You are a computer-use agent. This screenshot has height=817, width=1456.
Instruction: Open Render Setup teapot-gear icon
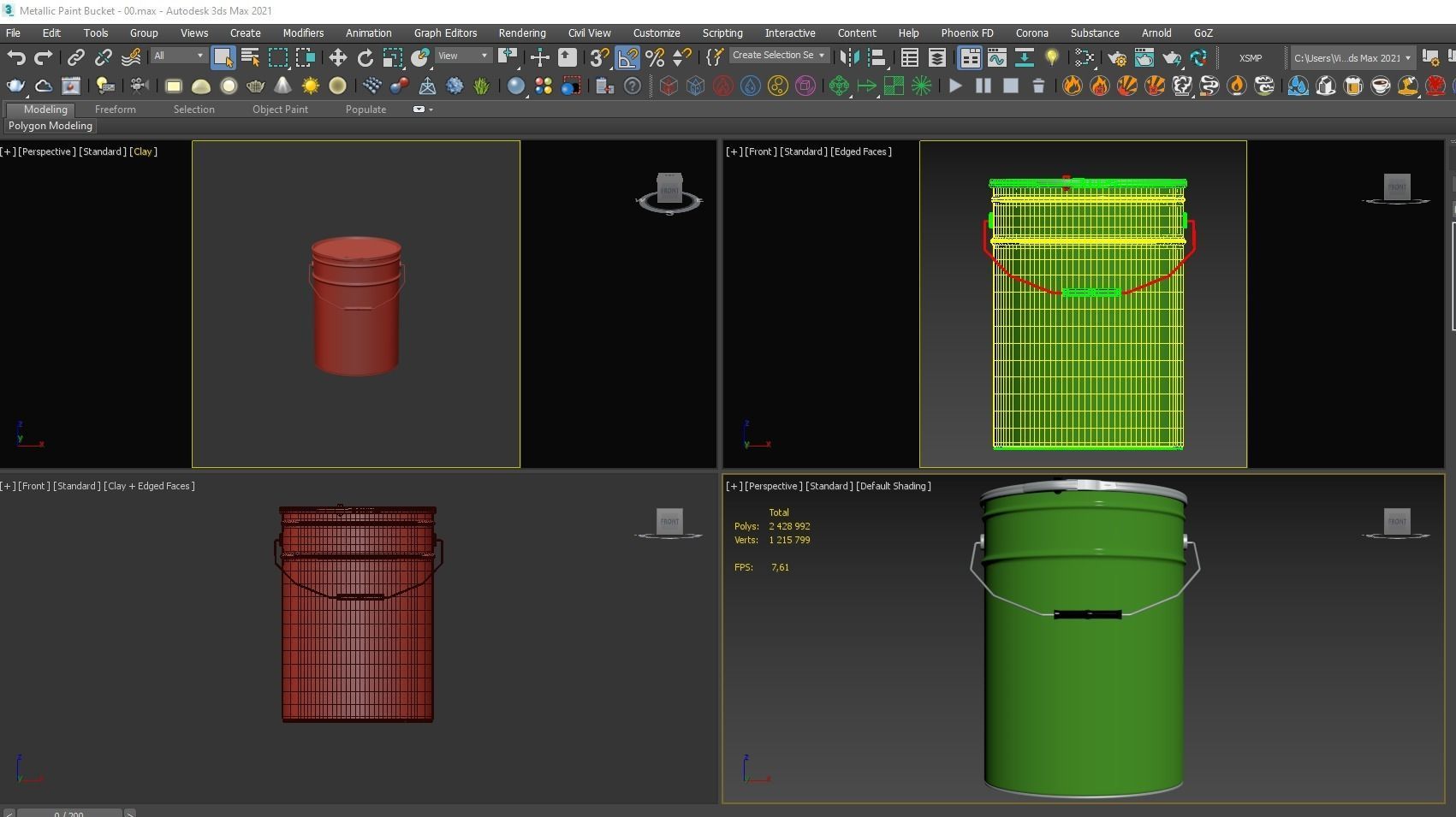pos(1117,57)
